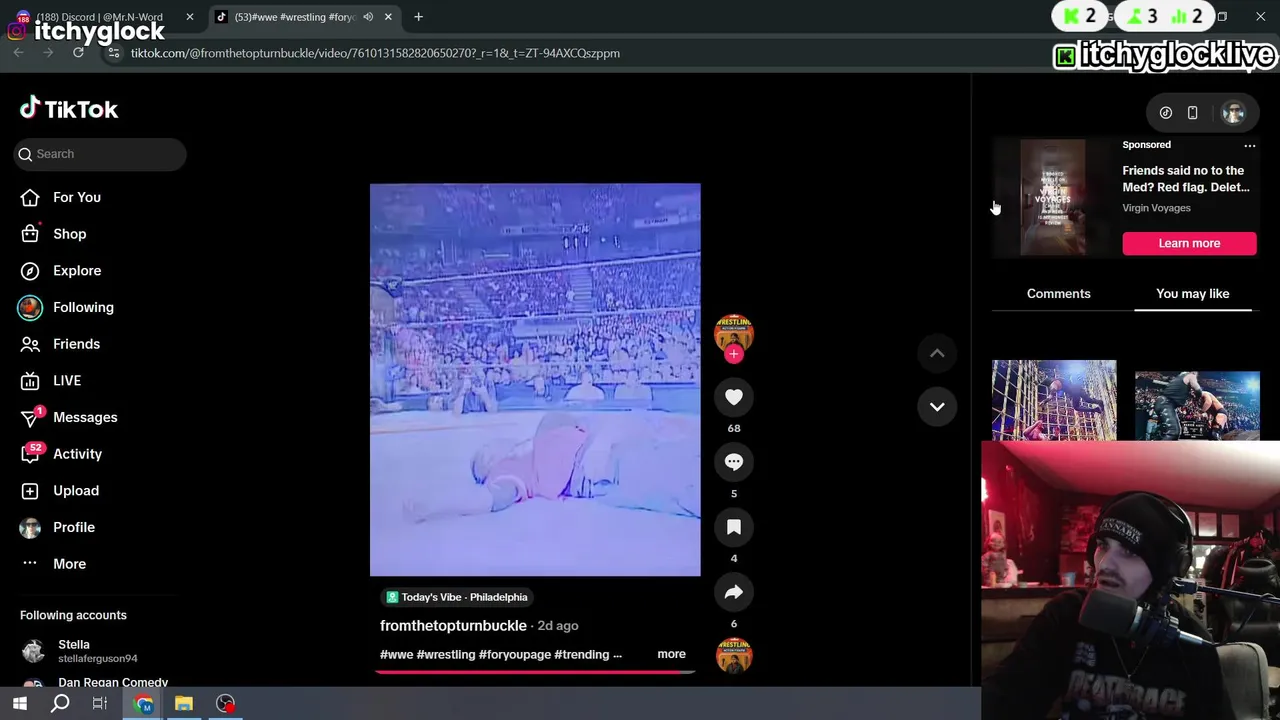This screenshot has width=1280, height=720.
Task: Reload the browser page
Action: (x=78, y=53)
